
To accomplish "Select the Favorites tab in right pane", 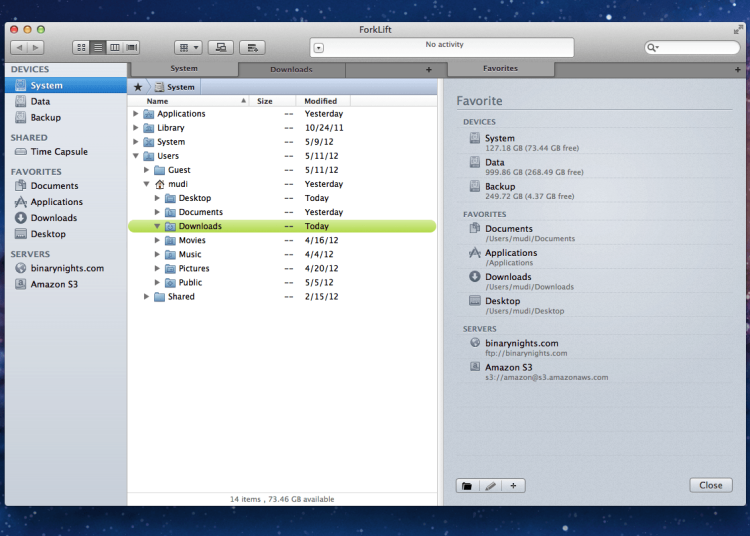I will click(500, 69).
